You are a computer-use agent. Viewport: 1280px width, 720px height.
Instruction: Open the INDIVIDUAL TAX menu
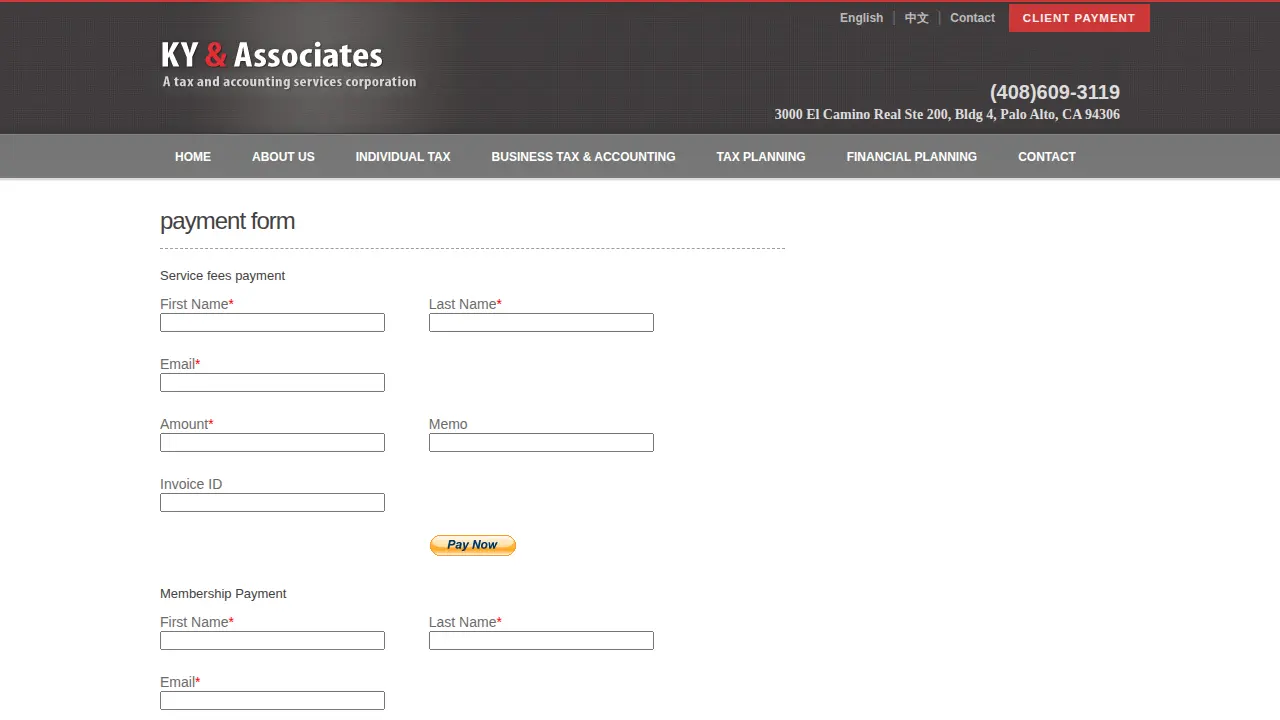(403, 157)
